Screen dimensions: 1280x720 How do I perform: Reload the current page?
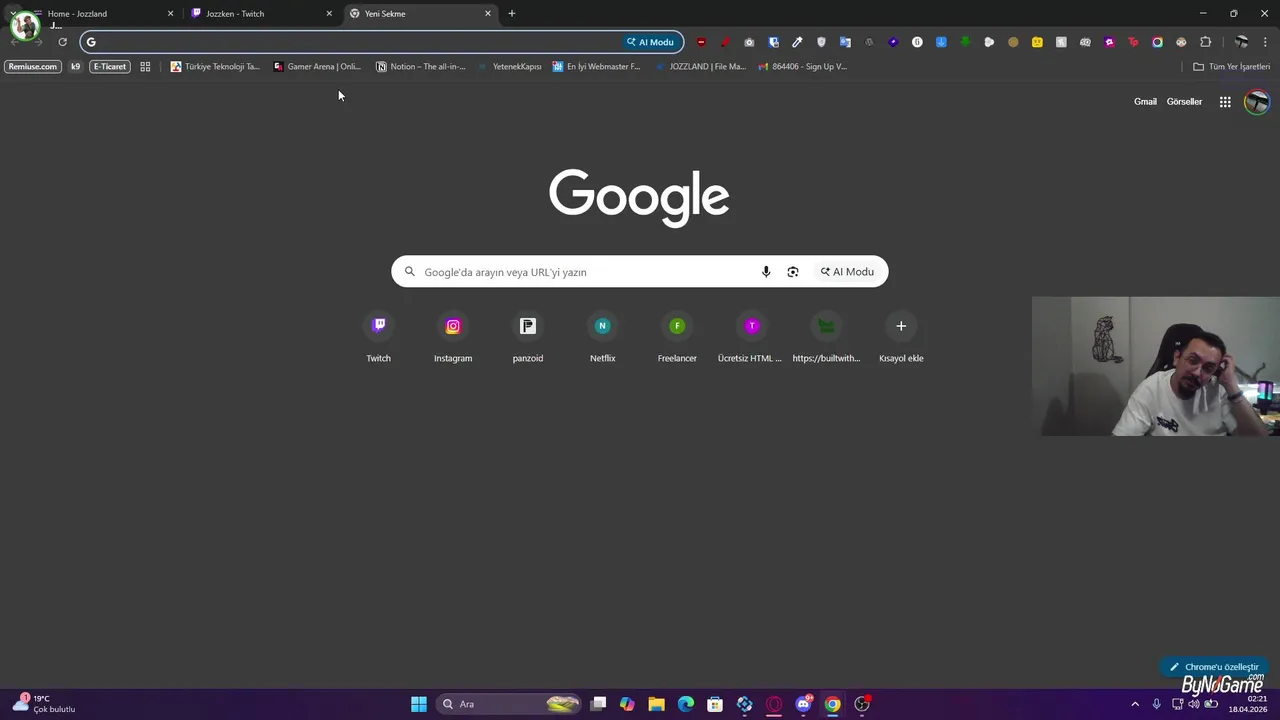[x=62, y=42]
